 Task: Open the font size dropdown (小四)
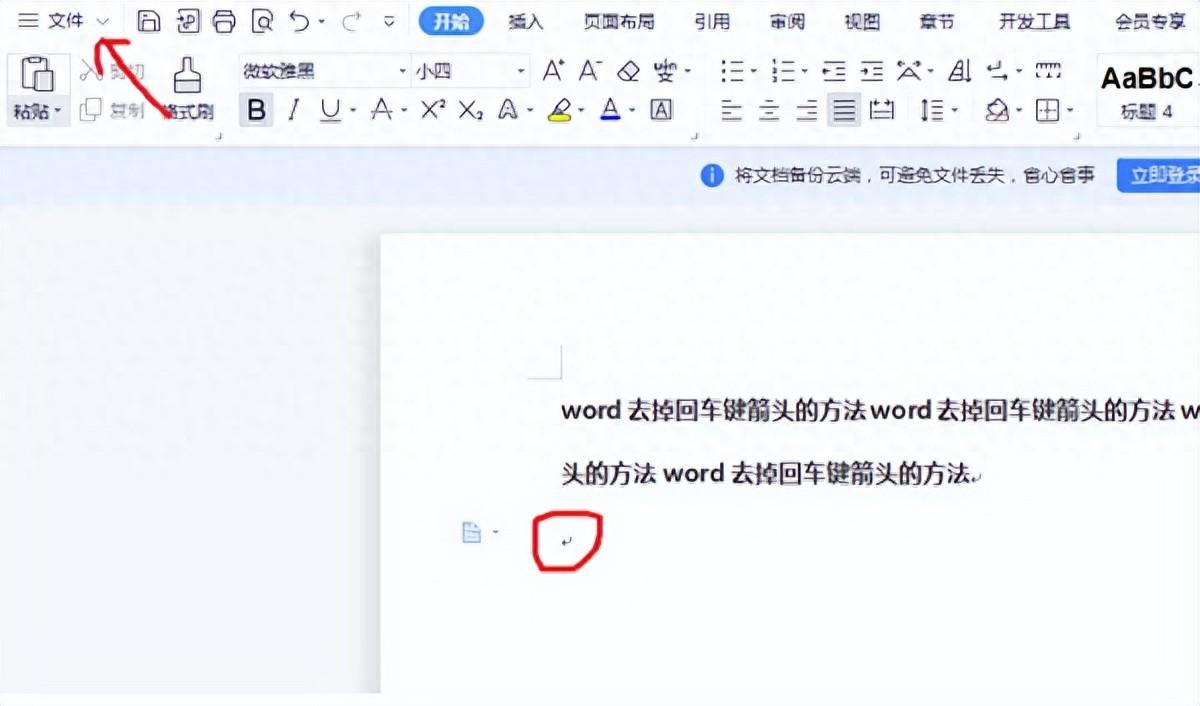(x=521, y=71)
